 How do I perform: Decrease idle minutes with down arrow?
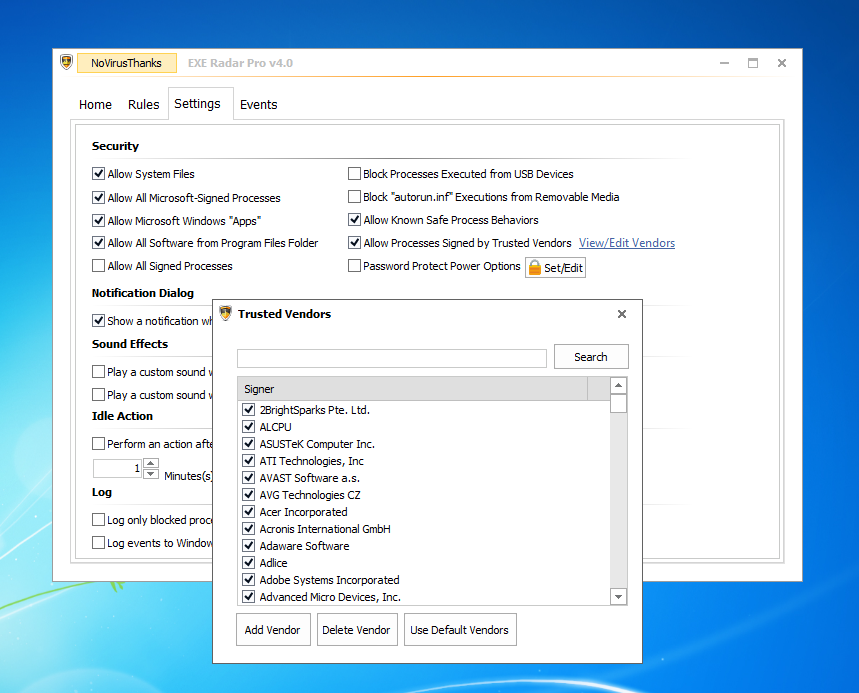point(151,474)
